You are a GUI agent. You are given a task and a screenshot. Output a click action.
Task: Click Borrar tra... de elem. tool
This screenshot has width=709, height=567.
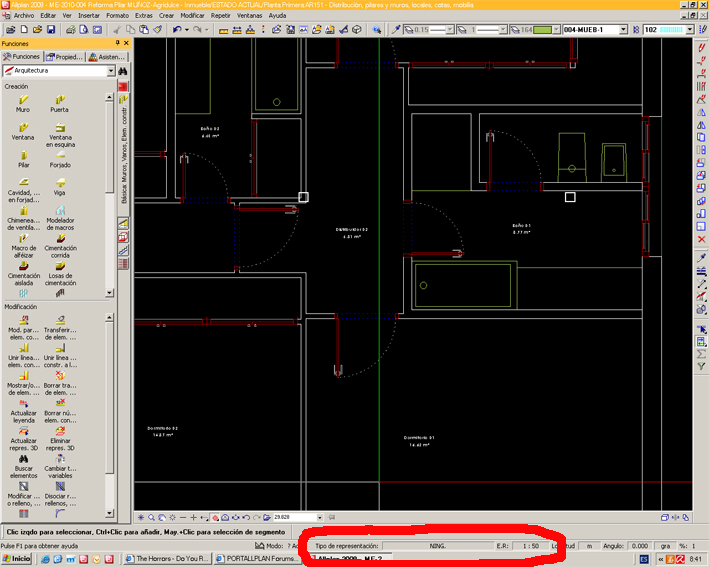[x=60, y=383]
